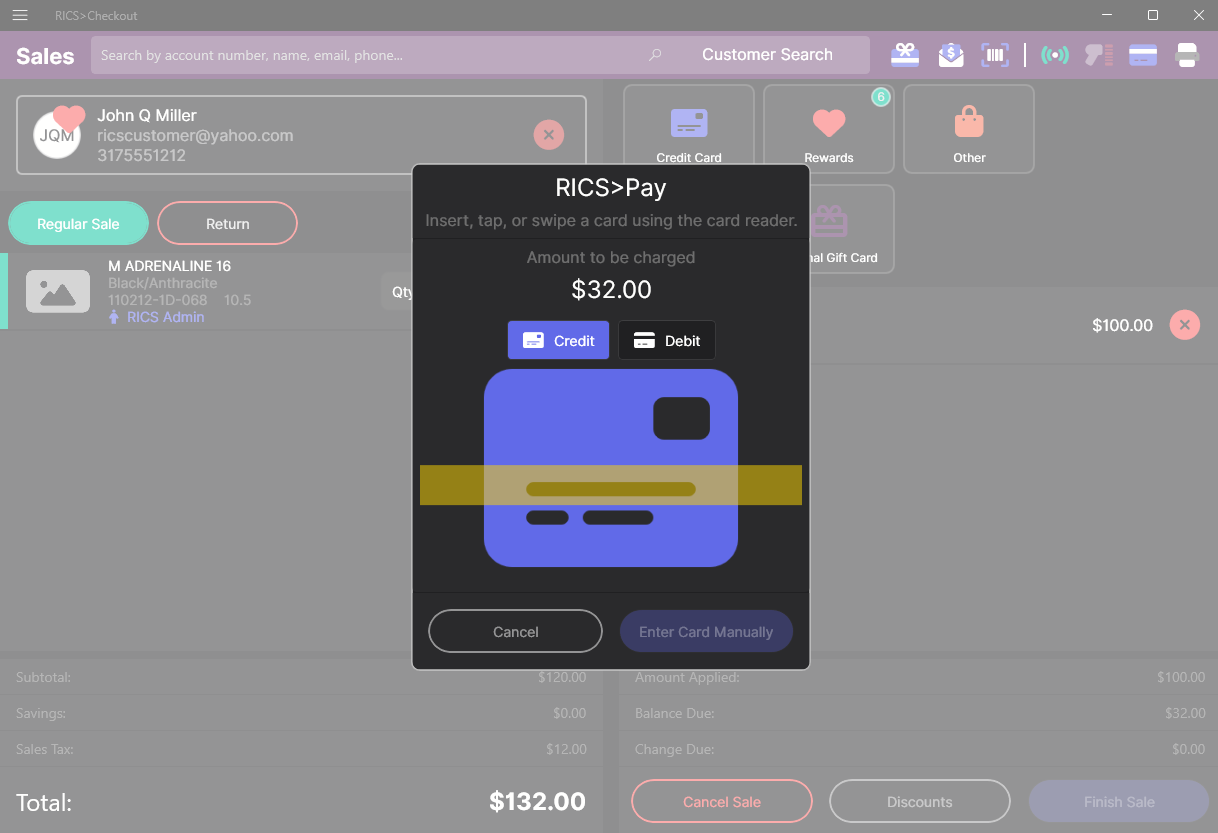Click the ricscustomer@yahoo.com email text
This screenshot has width=1218, height=833.
tap(195, 135)
